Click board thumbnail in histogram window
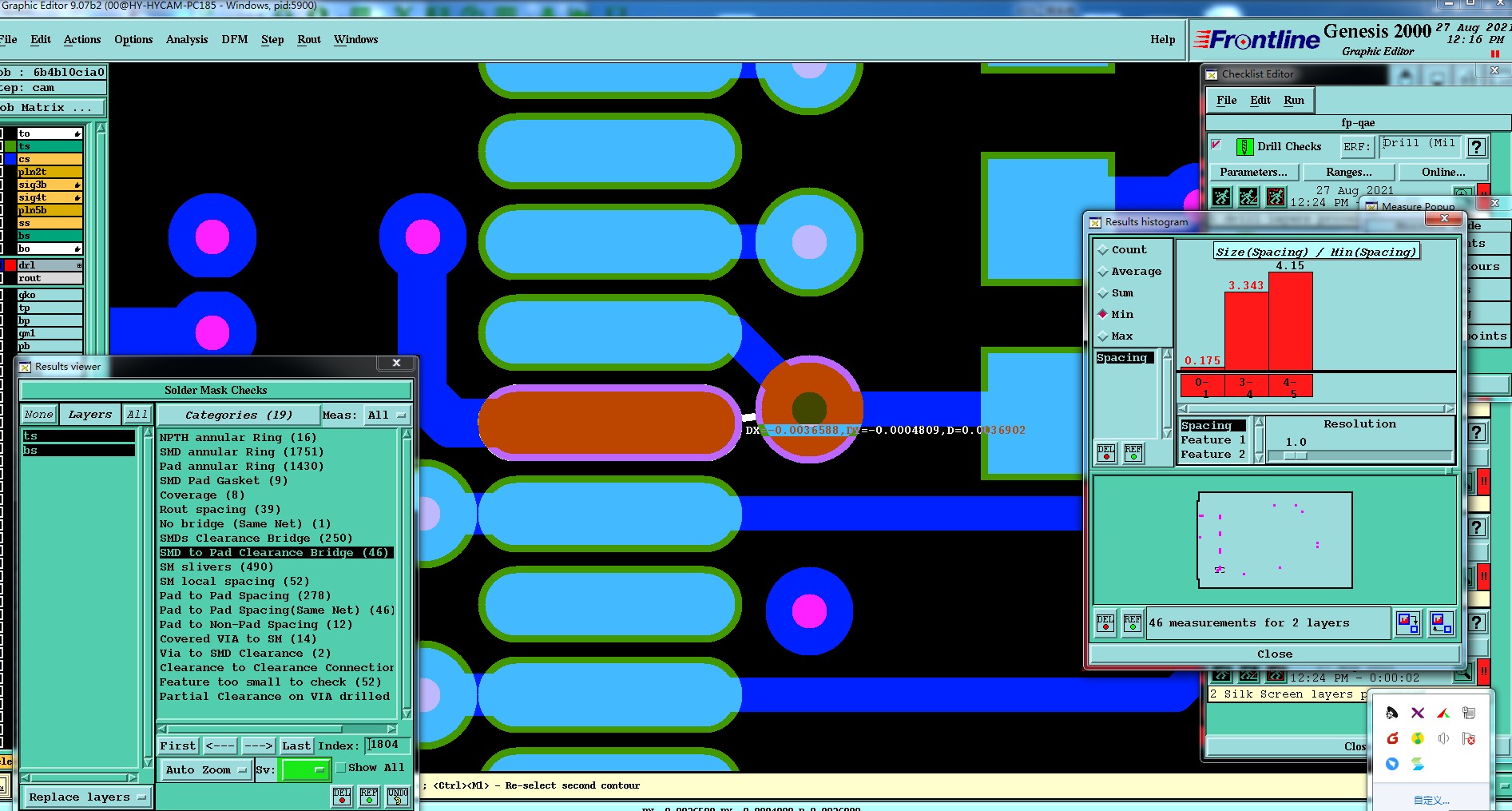 (1275, 540)
